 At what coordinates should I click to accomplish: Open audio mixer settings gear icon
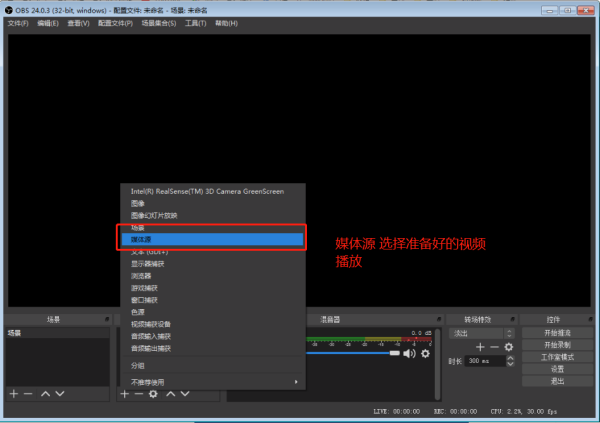click(x=425, y=353)
